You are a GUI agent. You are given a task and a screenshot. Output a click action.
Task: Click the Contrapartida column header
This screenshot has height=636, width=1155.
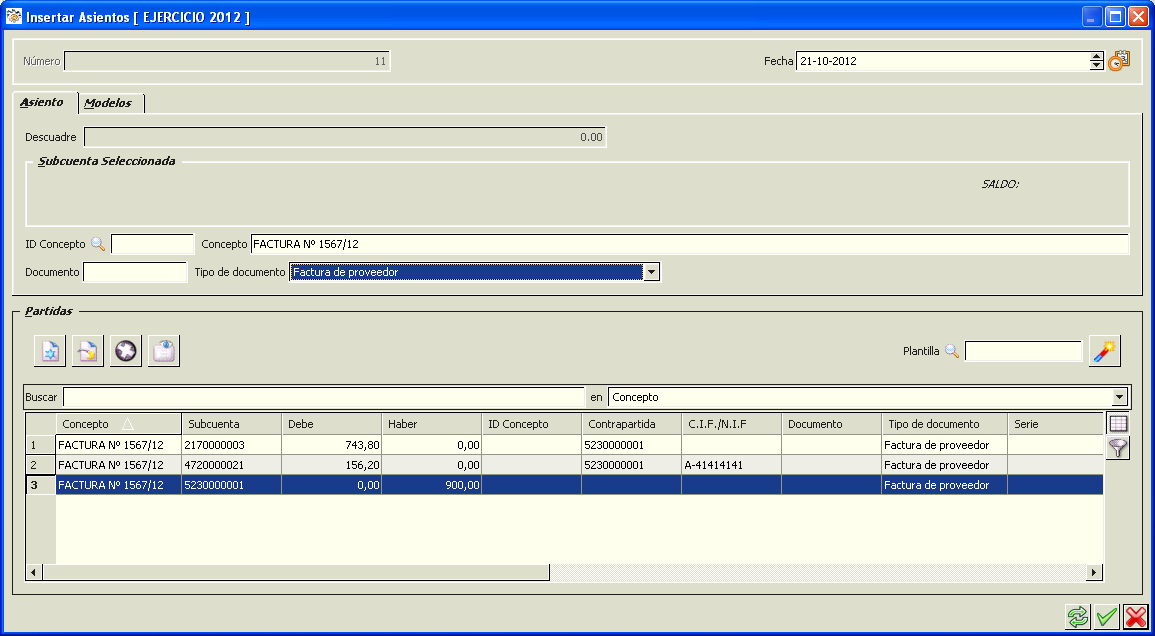tap(631, 424)
